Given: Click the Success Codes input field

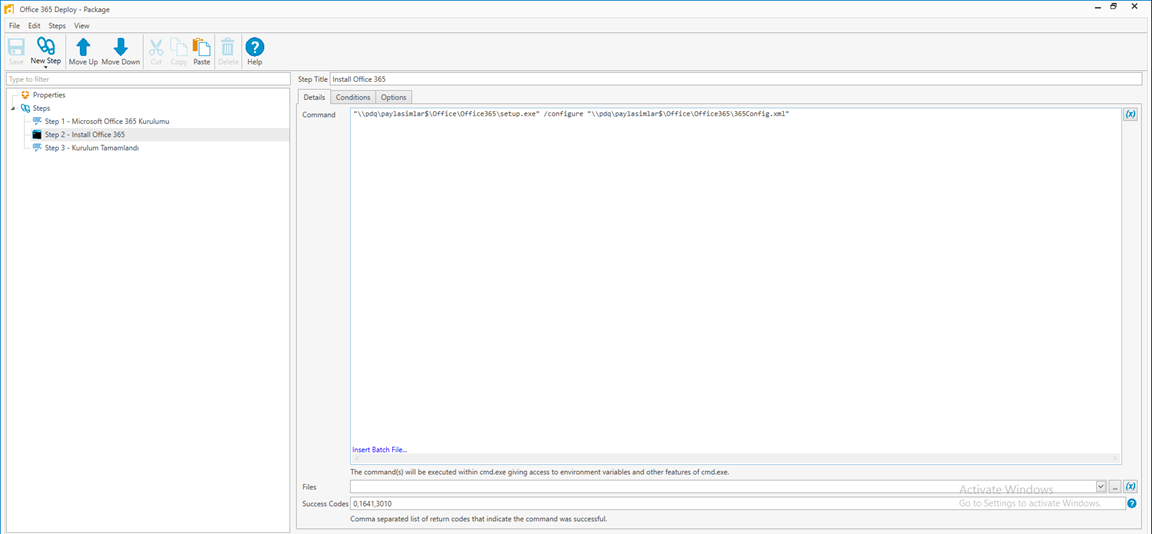Looking at the screenshot, I should click(x=738, y=503).
